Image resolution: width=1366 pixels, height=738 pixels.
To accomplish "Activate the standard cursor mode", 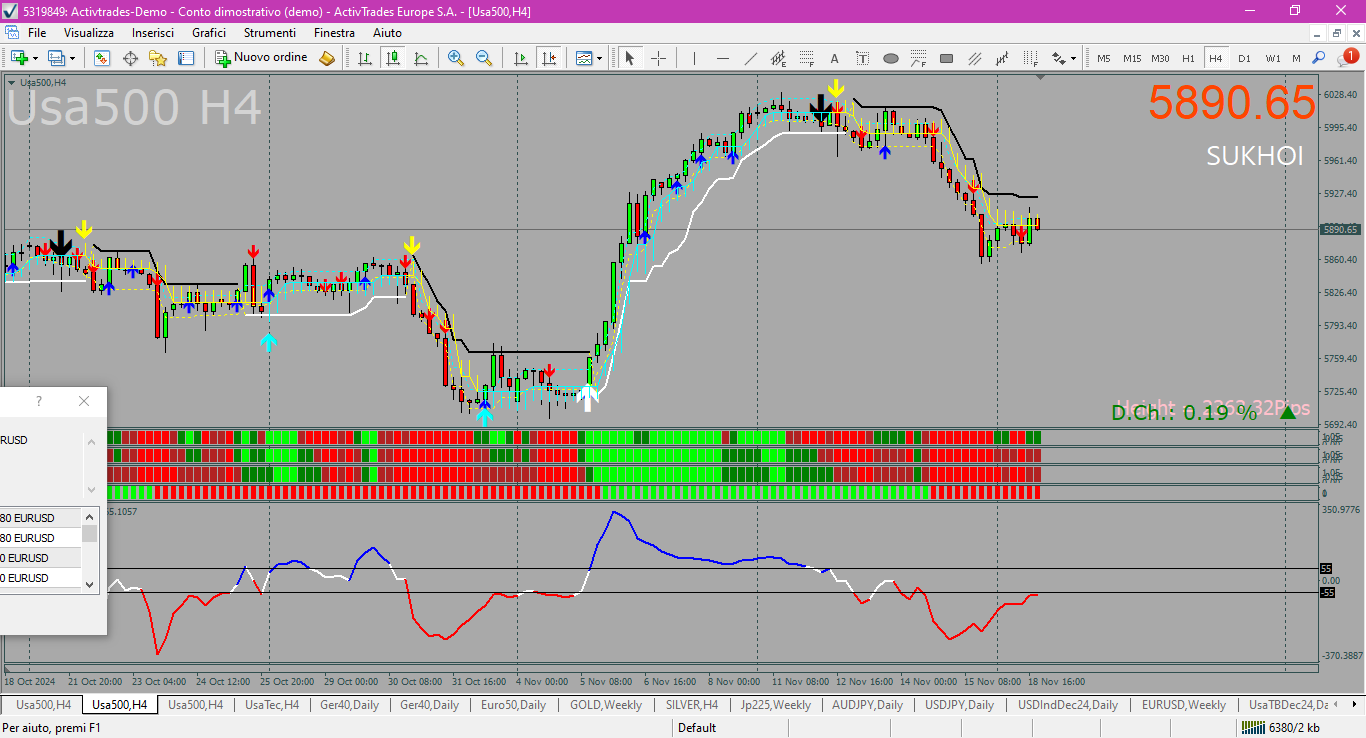I will (x=629, y=58).
